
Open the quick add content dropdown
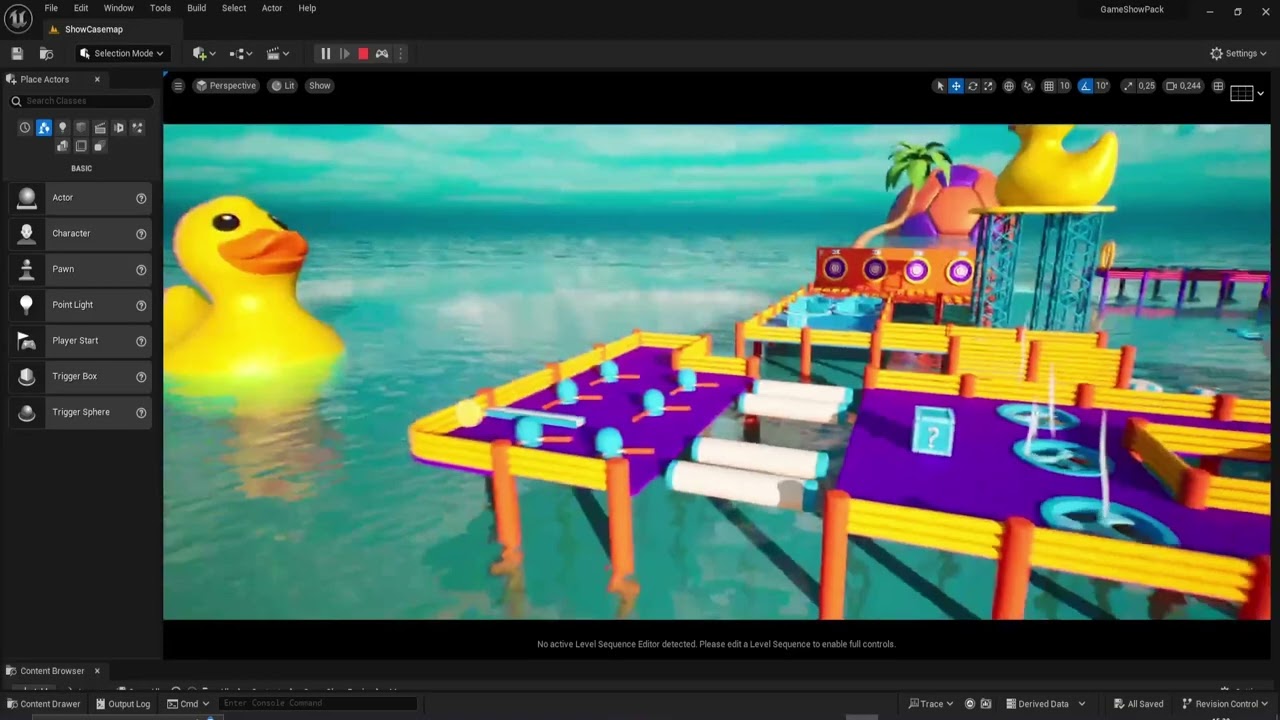click(204, 53)
